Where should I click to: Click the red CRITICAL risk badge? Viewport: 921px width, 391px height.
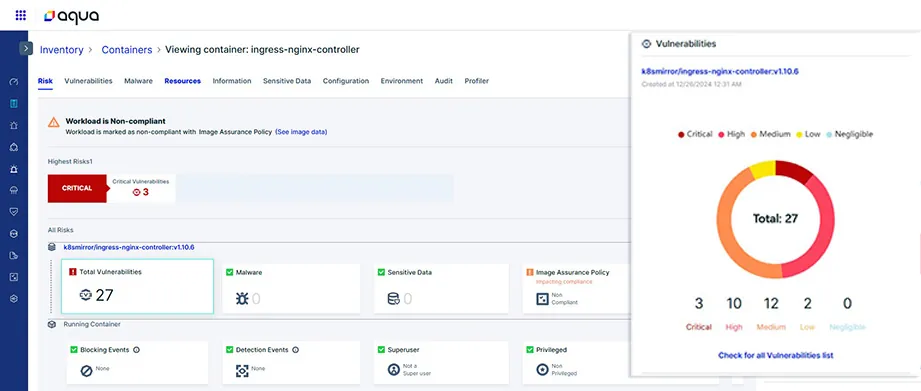click(x=77, y=188)
